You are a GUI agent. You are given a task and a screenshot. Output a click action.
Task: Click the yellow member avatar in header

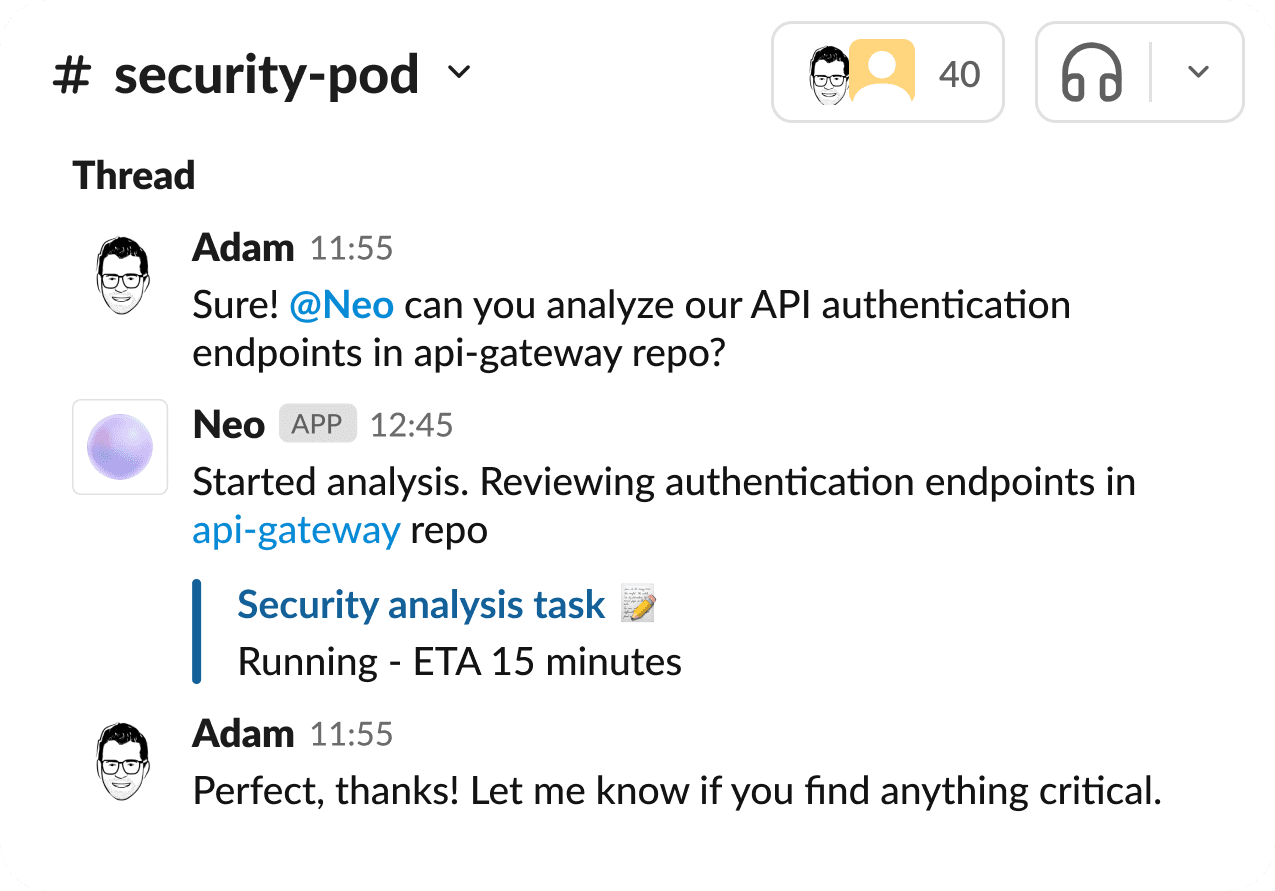pos(882,71)
